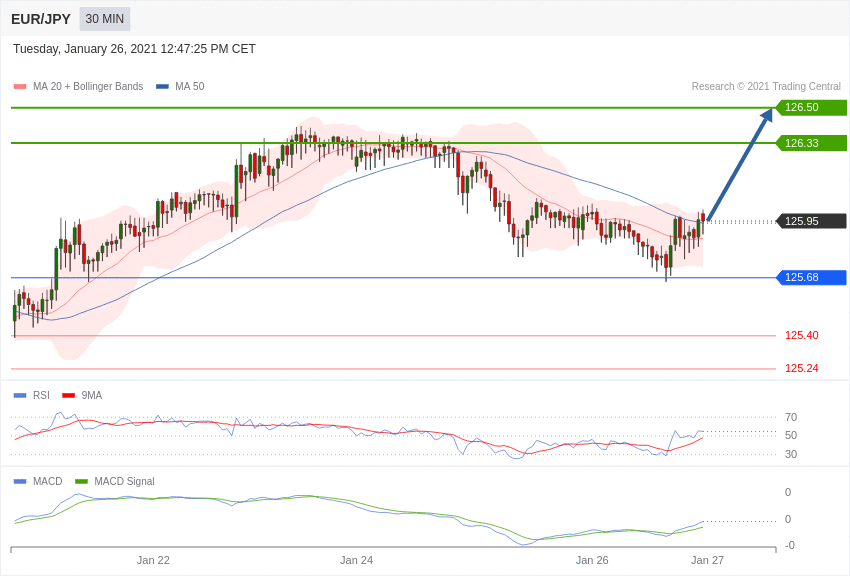
Task: Click the 9MA legend red swatch
Action: tap(68, 396)
